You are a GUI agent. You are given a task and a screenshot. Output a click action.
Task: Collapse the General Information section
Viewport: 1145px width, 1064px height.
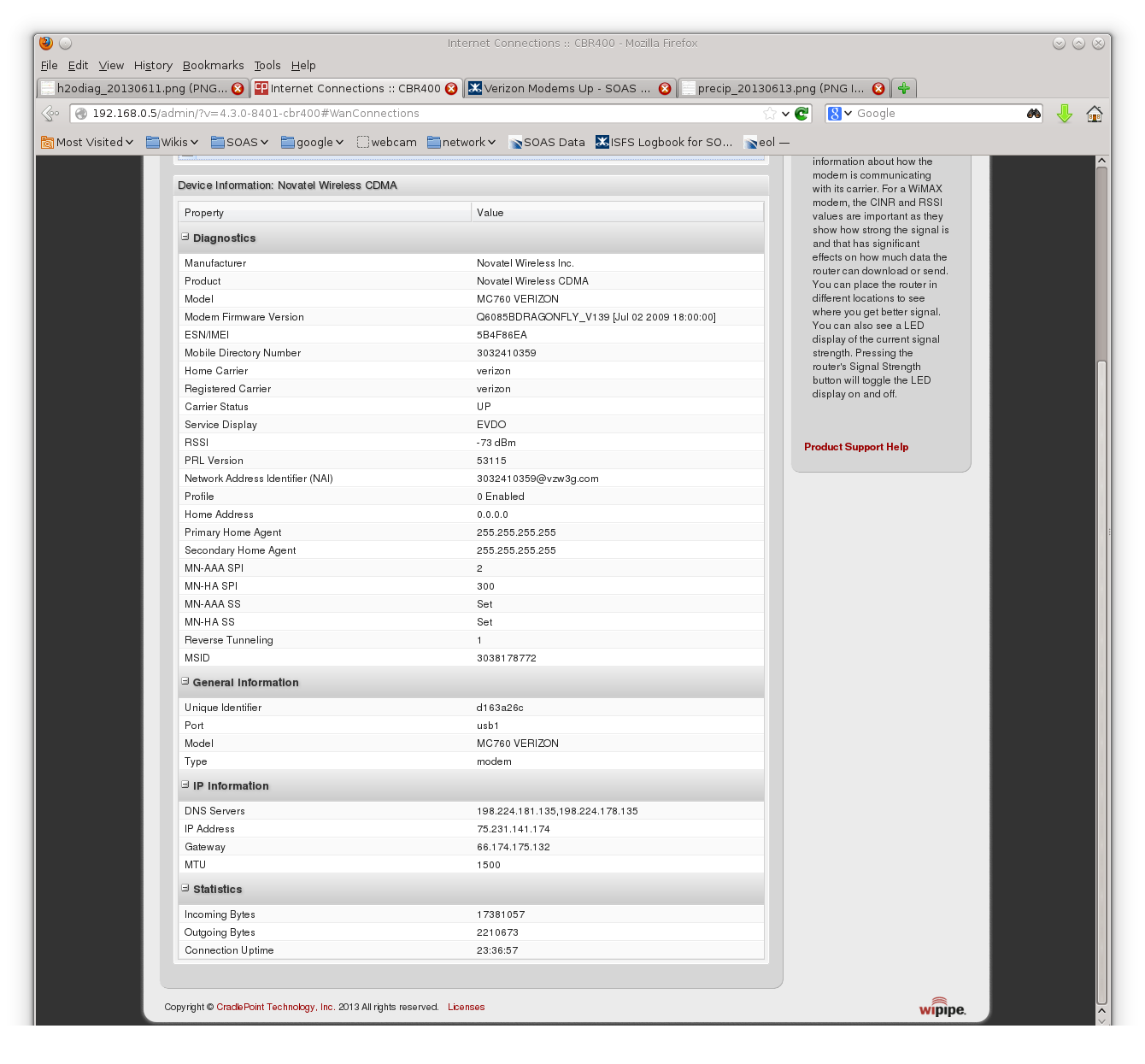185,682
